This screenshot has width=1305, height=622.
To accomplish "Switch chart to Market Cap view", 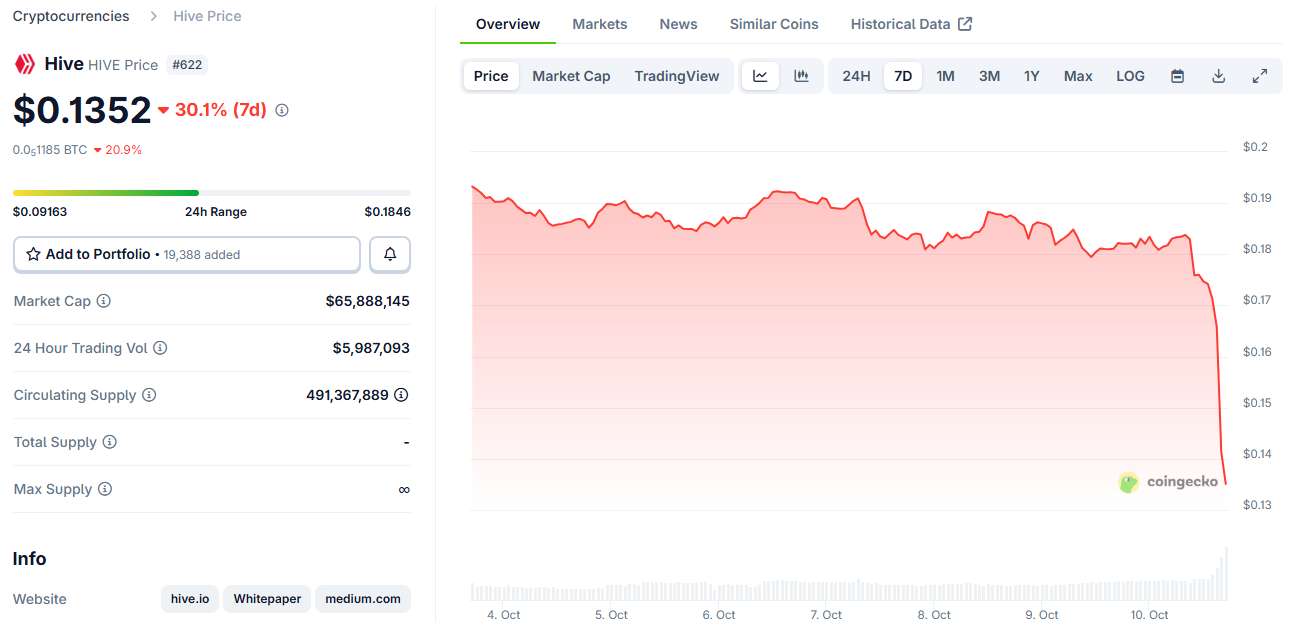I will click(571, 76).
